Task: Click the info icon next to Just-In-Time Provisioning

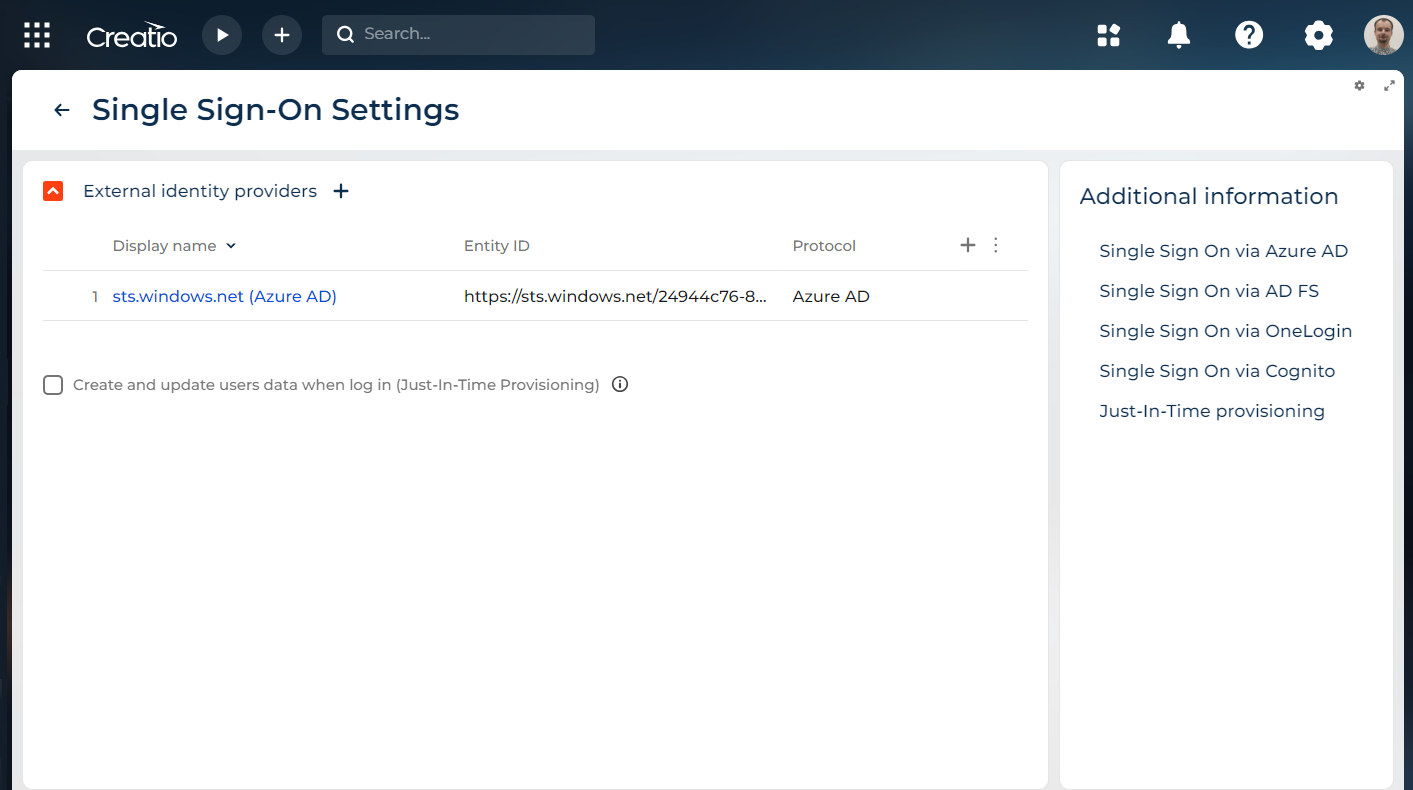Action: tap(620, 384)
